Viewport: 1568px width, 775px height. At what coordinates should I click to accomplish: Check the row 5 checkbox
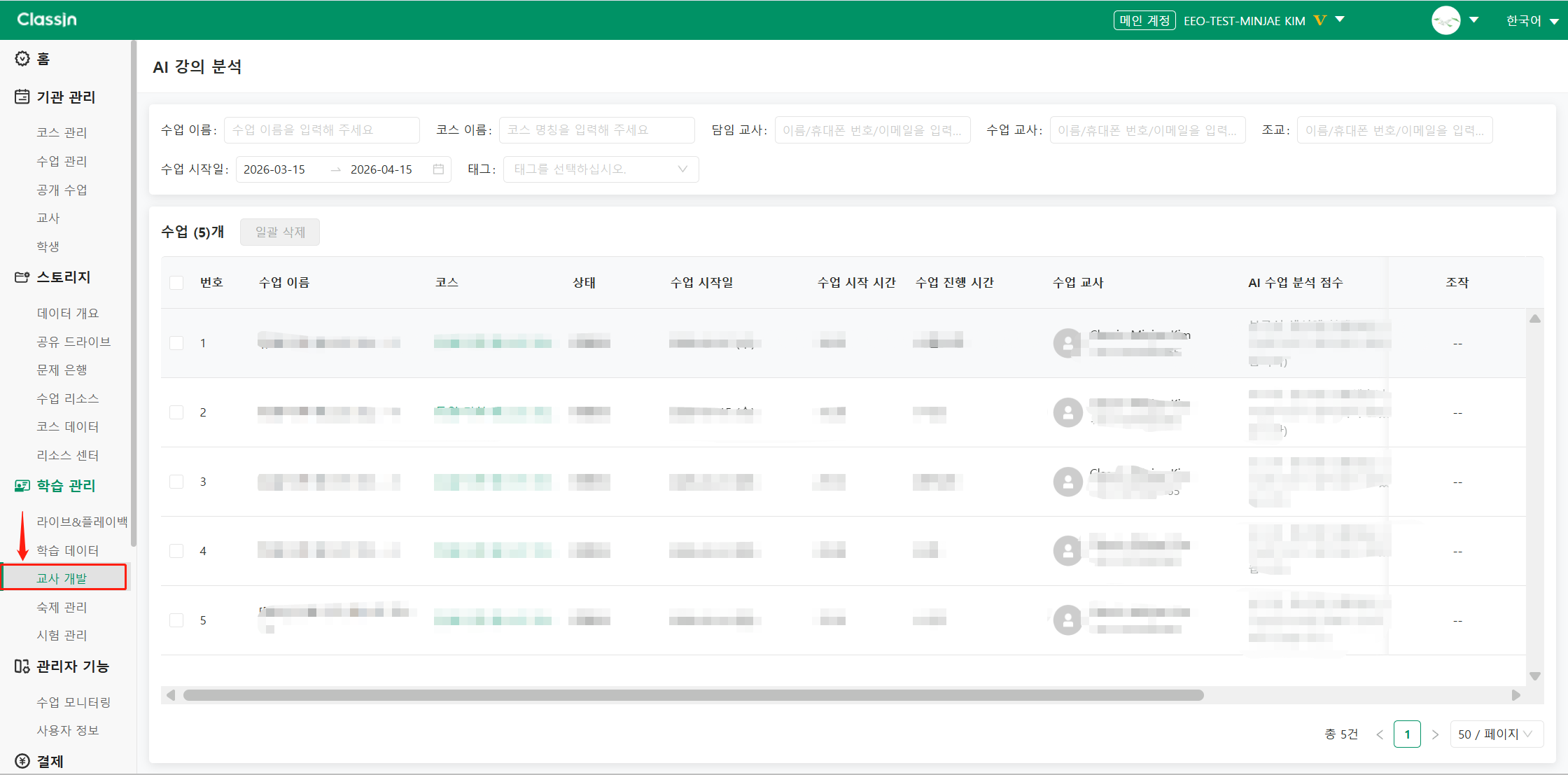pos(176,620)
